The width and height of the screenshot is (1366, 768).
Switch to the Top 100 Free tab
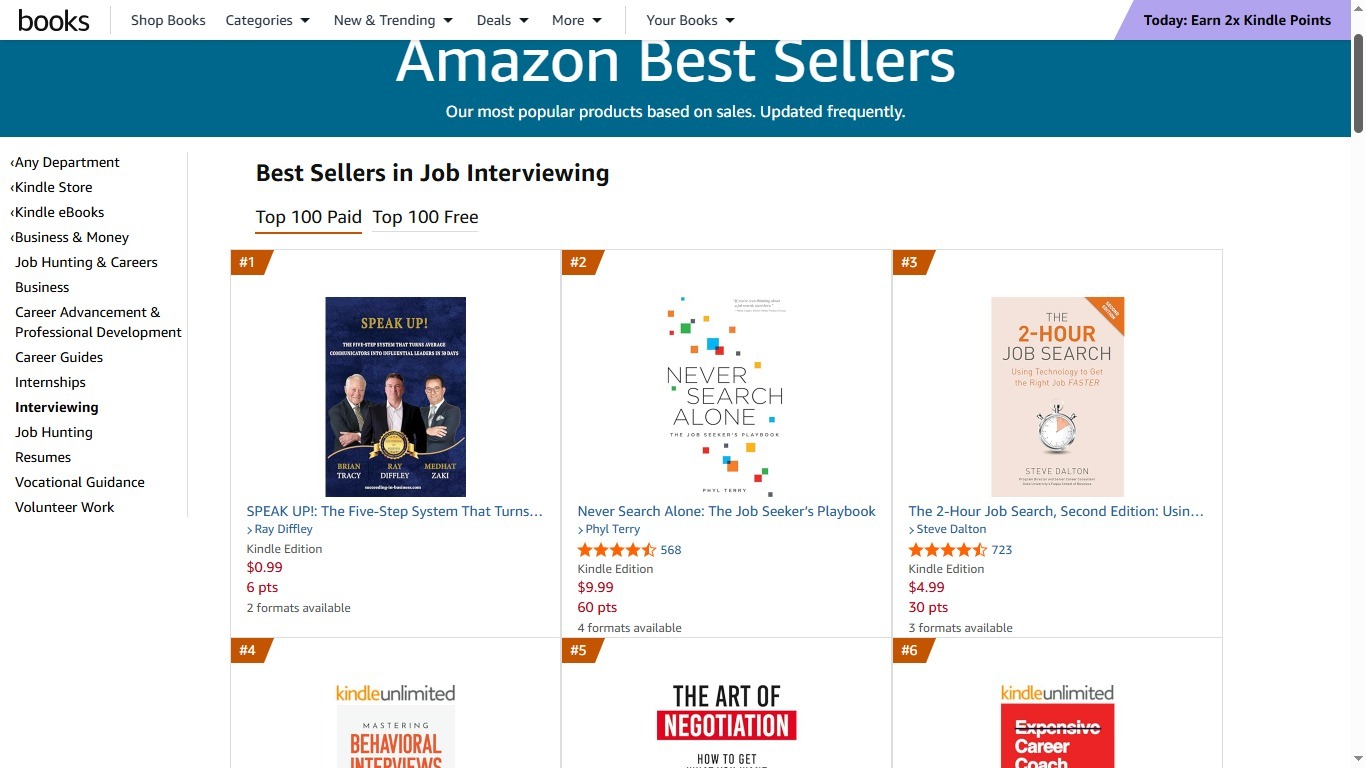425,217
